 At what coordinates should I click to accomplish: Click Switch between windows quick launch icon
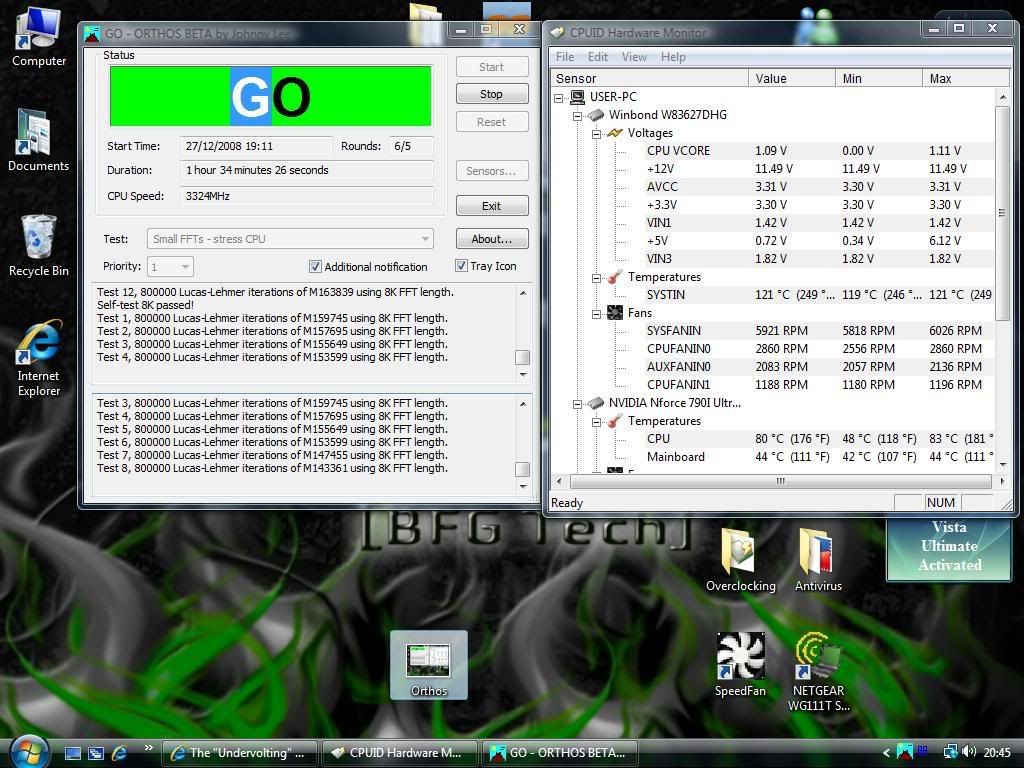click(x=95, y=753)
